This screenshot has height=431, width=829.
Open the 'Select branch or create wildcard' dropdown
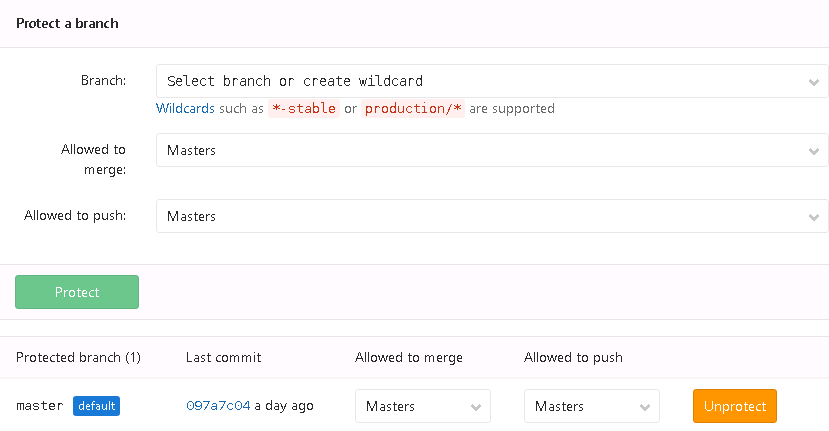[492, 81]
